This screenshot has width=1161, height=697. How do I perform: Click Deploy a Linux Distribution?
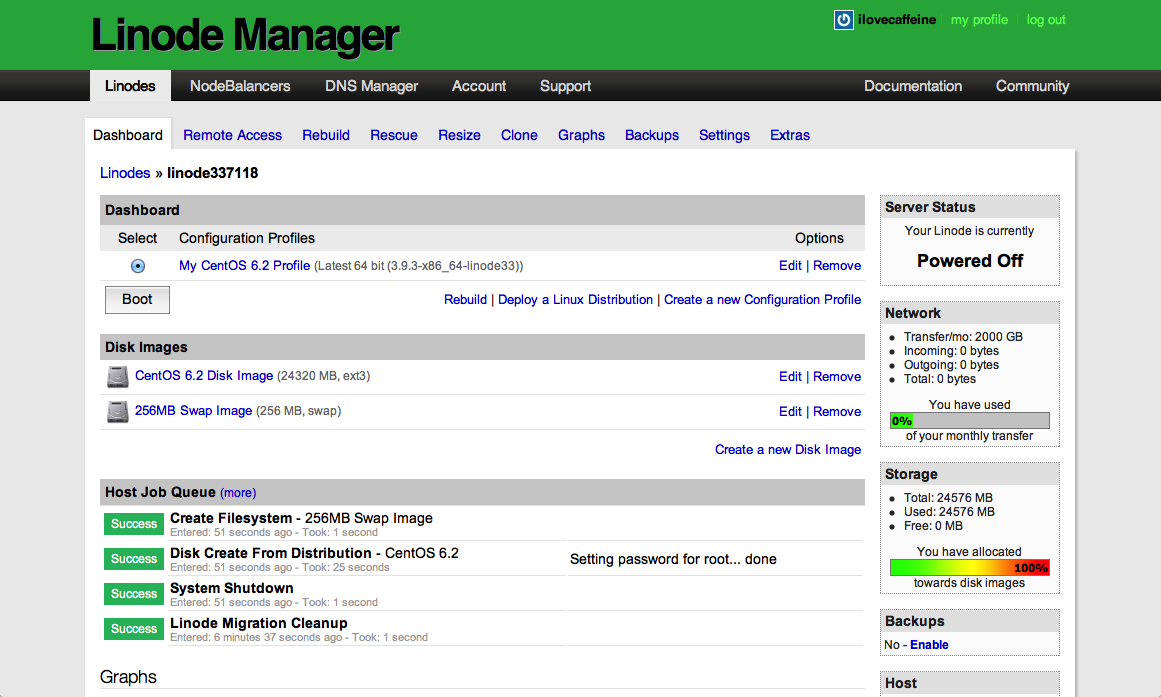(x=575, y=299)
